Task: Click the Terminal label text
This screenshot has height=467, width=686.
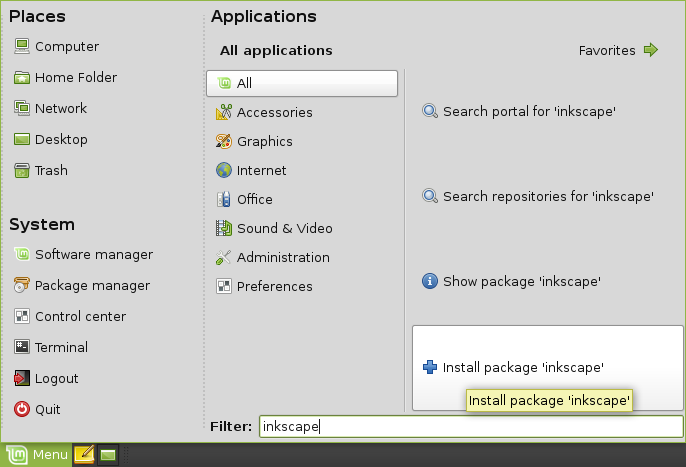Action: [x=61, y=348]
